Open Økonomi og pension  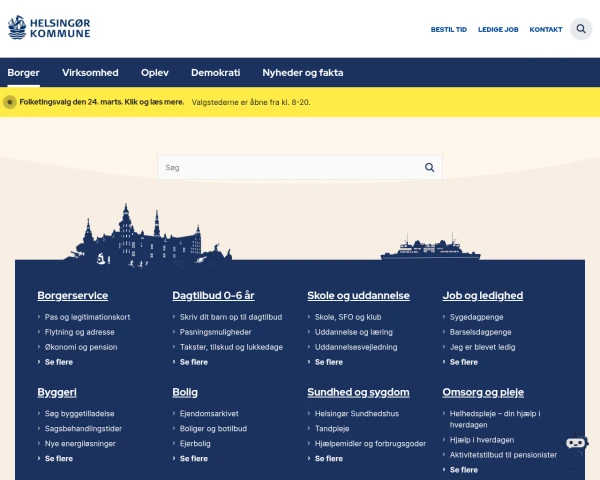click(81, 347)
